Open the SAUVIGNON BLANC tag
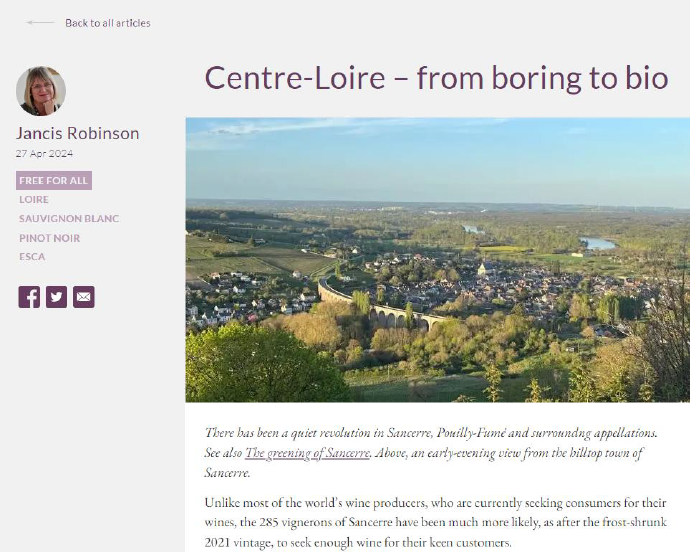This screenshot has height=552, width=690. tap(69, 219)
